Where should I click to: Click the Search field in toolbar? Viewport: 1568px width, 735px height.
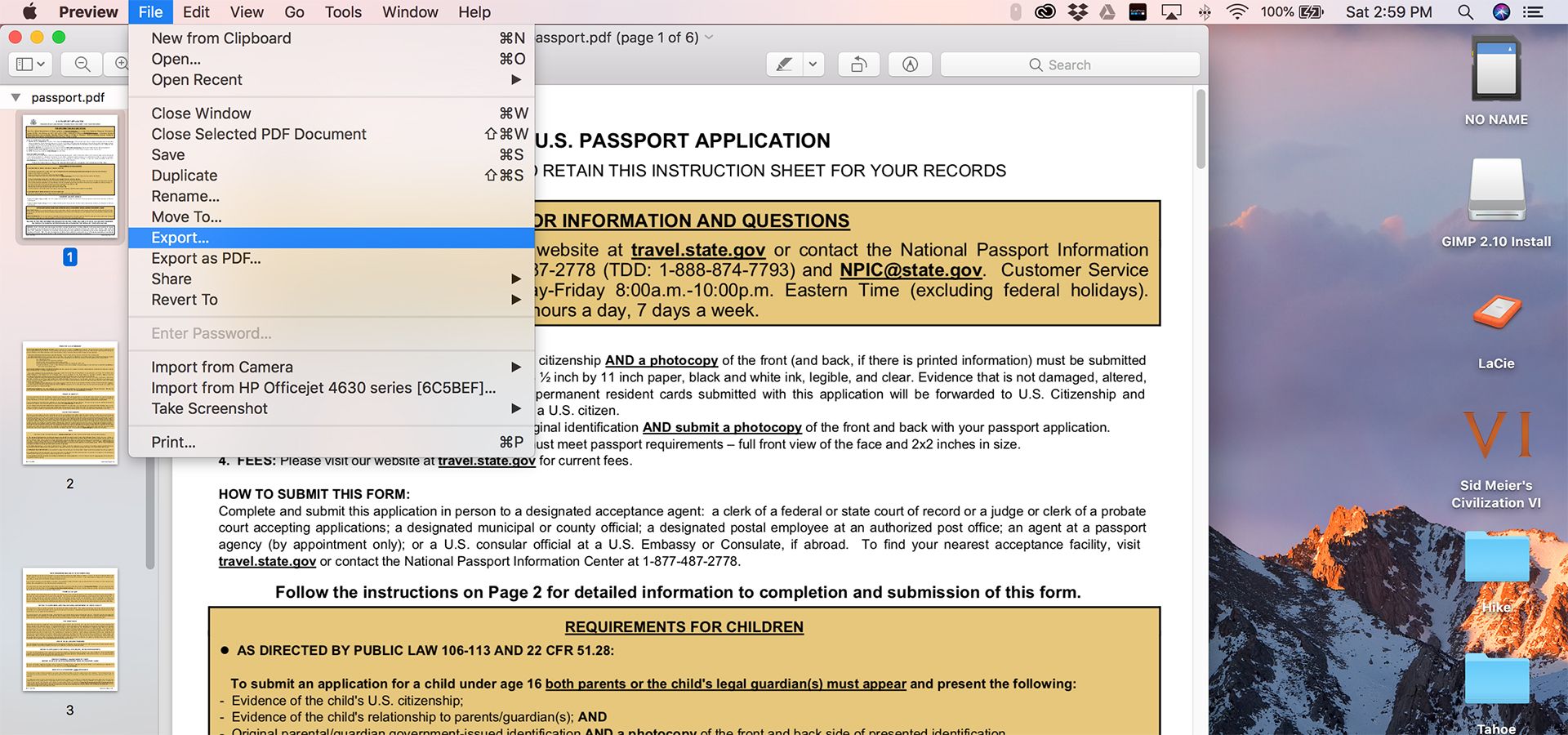(x=1070, y=65)
